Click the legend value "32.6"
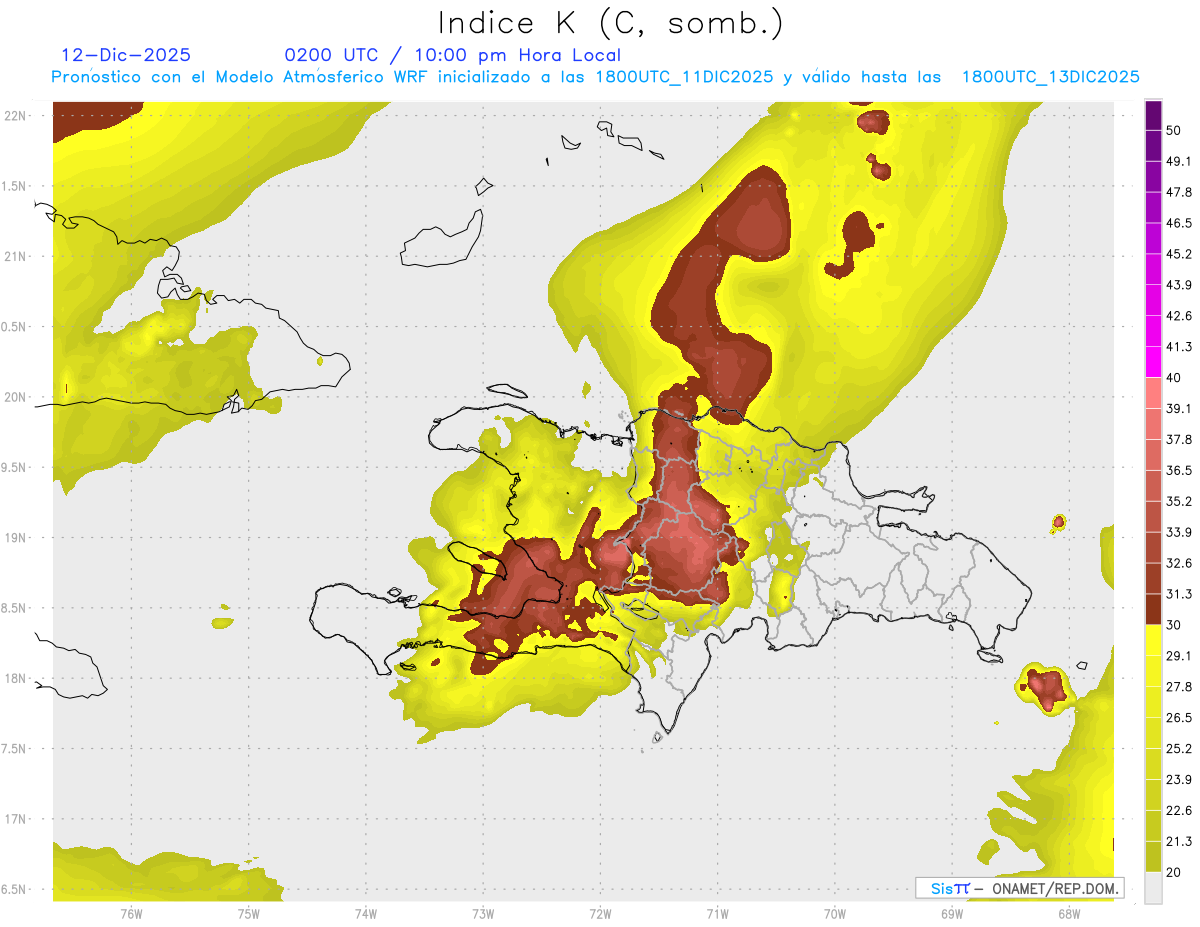Screen dimensions: 1200x927 tap(1179, 563)
